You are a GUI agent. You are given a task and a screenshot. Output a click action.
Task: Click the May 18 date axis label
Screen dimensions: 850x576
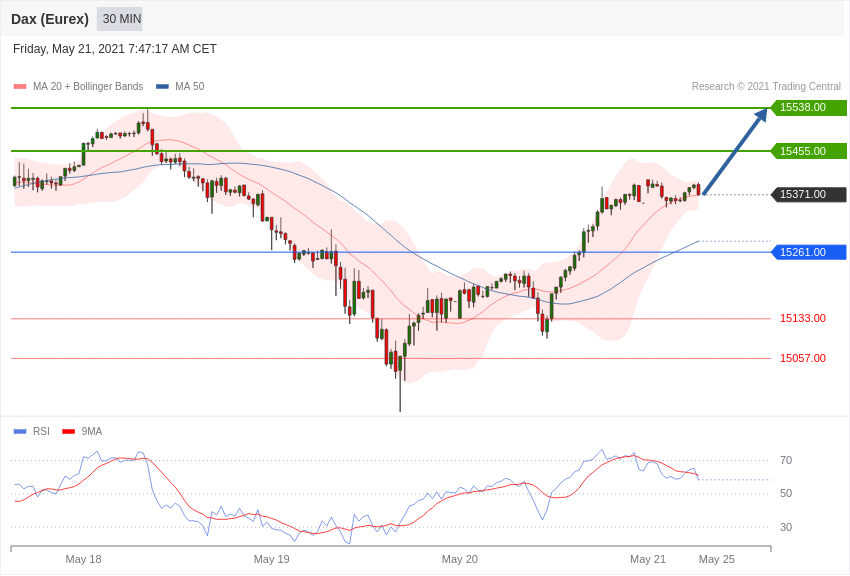(x=83, y=559)
